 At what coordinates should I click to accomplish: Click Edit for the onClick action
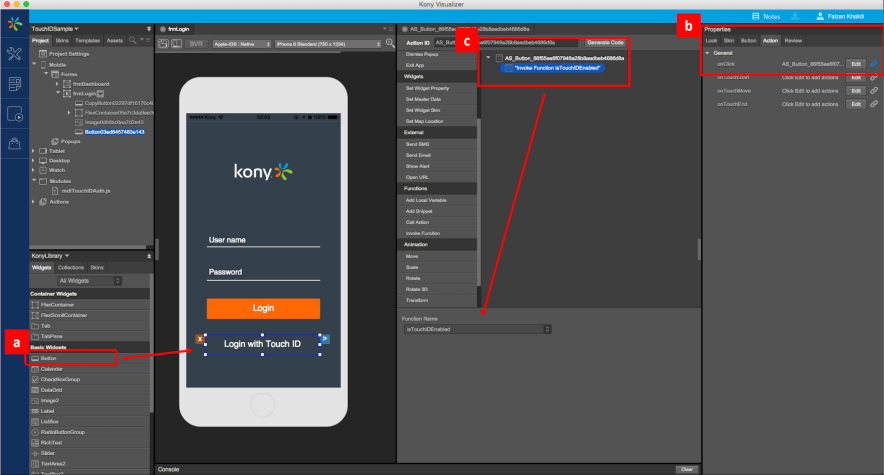[x=856, y=64]
